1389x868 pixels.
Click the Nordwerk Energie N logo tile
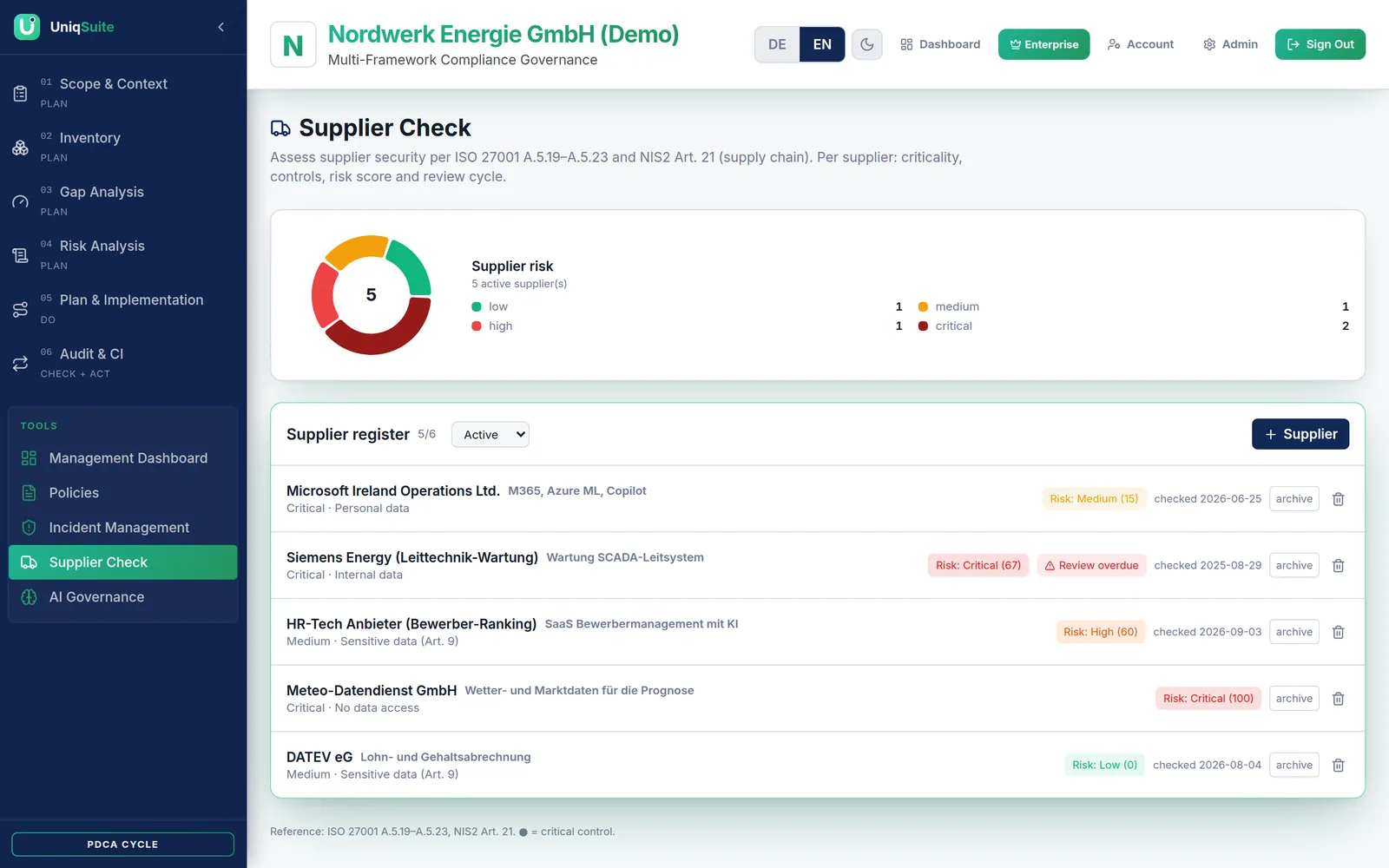[x=293, y=44]
